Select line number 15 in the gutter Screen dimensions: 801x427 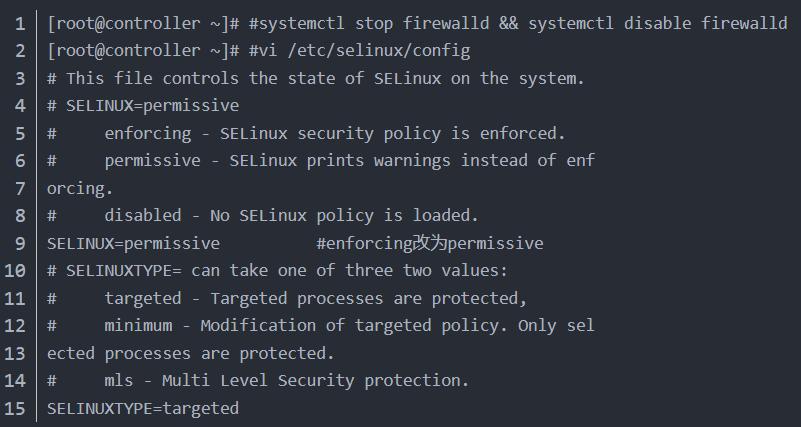tap(16, 408)
